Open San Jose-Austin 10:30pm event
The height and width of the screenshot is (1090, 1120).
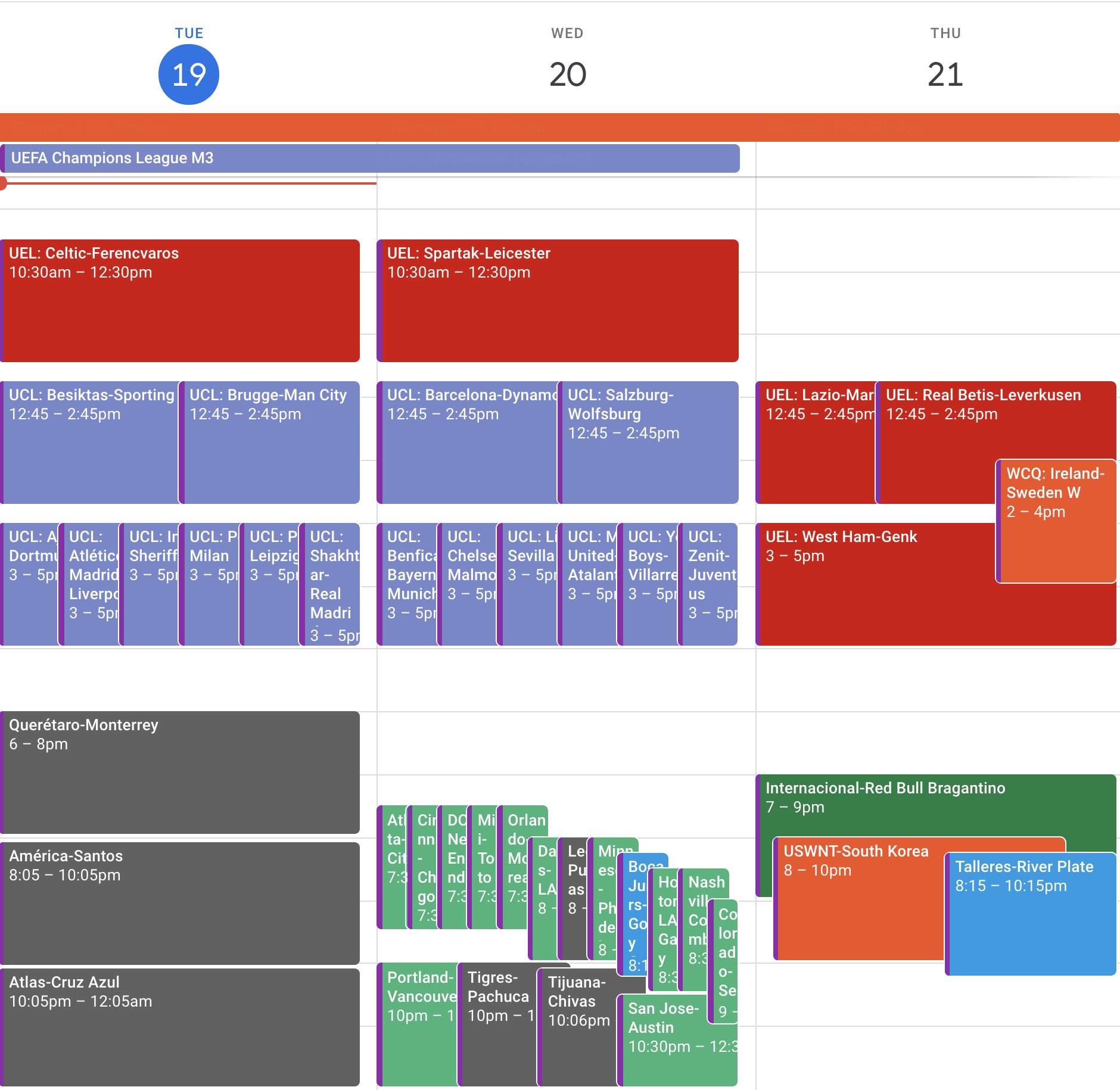point(678,1040)
